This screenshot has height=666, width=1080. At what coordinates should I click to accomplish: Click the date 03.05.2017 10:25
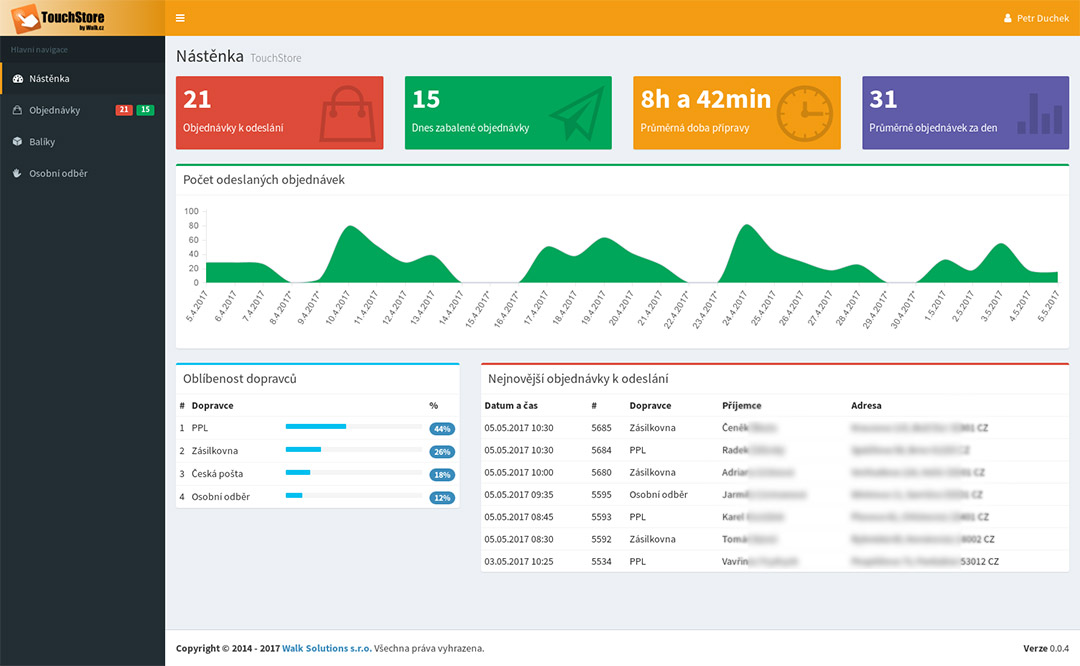[x=519, y=561]
